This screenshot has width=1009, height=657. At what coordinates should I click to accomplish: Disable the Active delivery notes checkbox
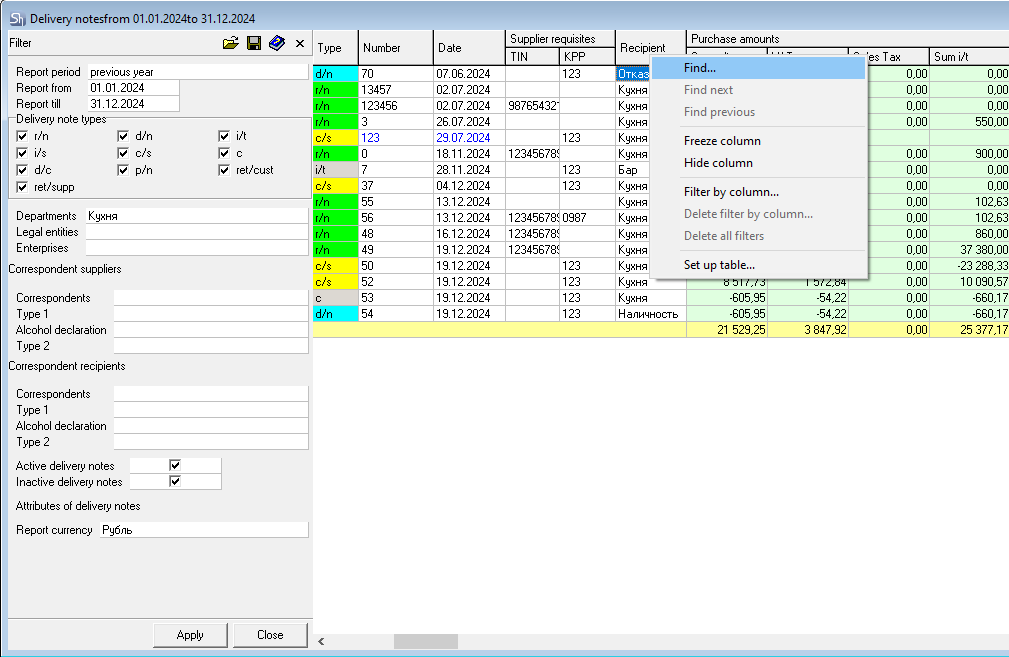(x=175, y=466)
